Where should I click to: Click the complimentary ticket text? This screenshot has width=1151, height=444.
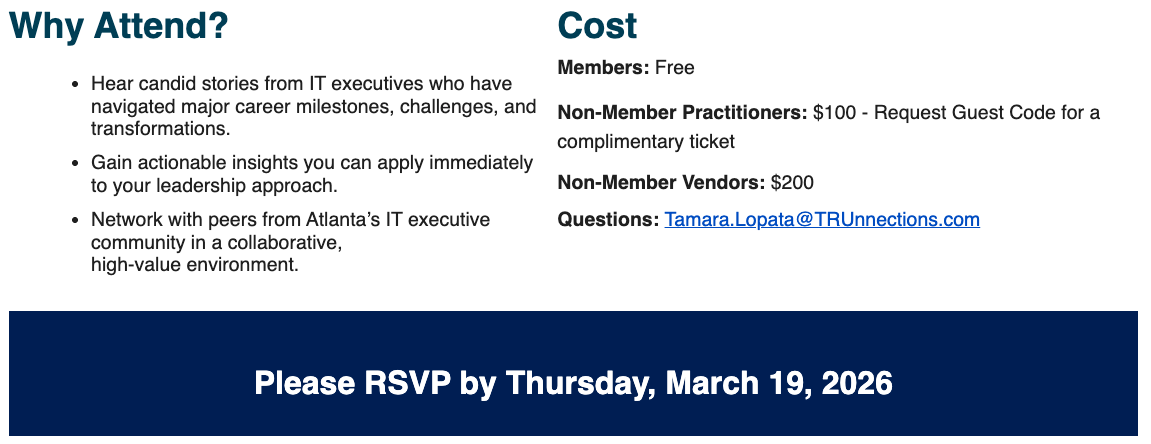pos(646,142)
